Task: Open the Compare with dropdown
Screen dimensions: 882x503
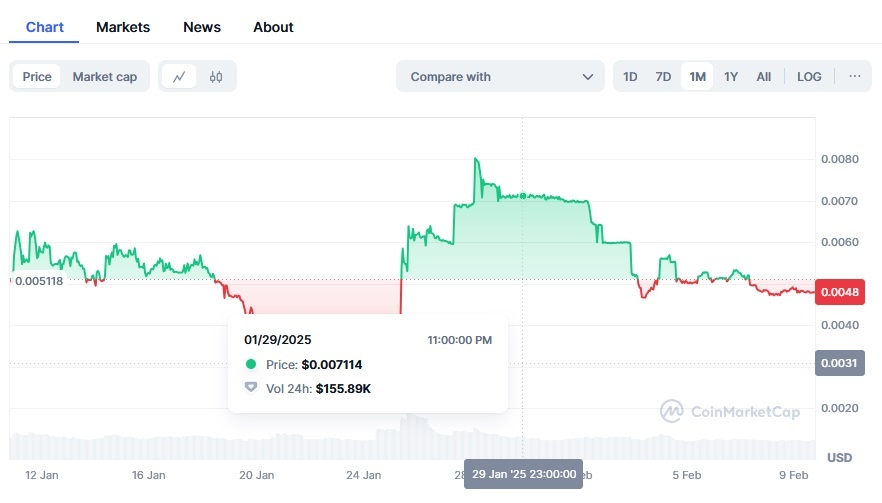Action: pos(500,77)
